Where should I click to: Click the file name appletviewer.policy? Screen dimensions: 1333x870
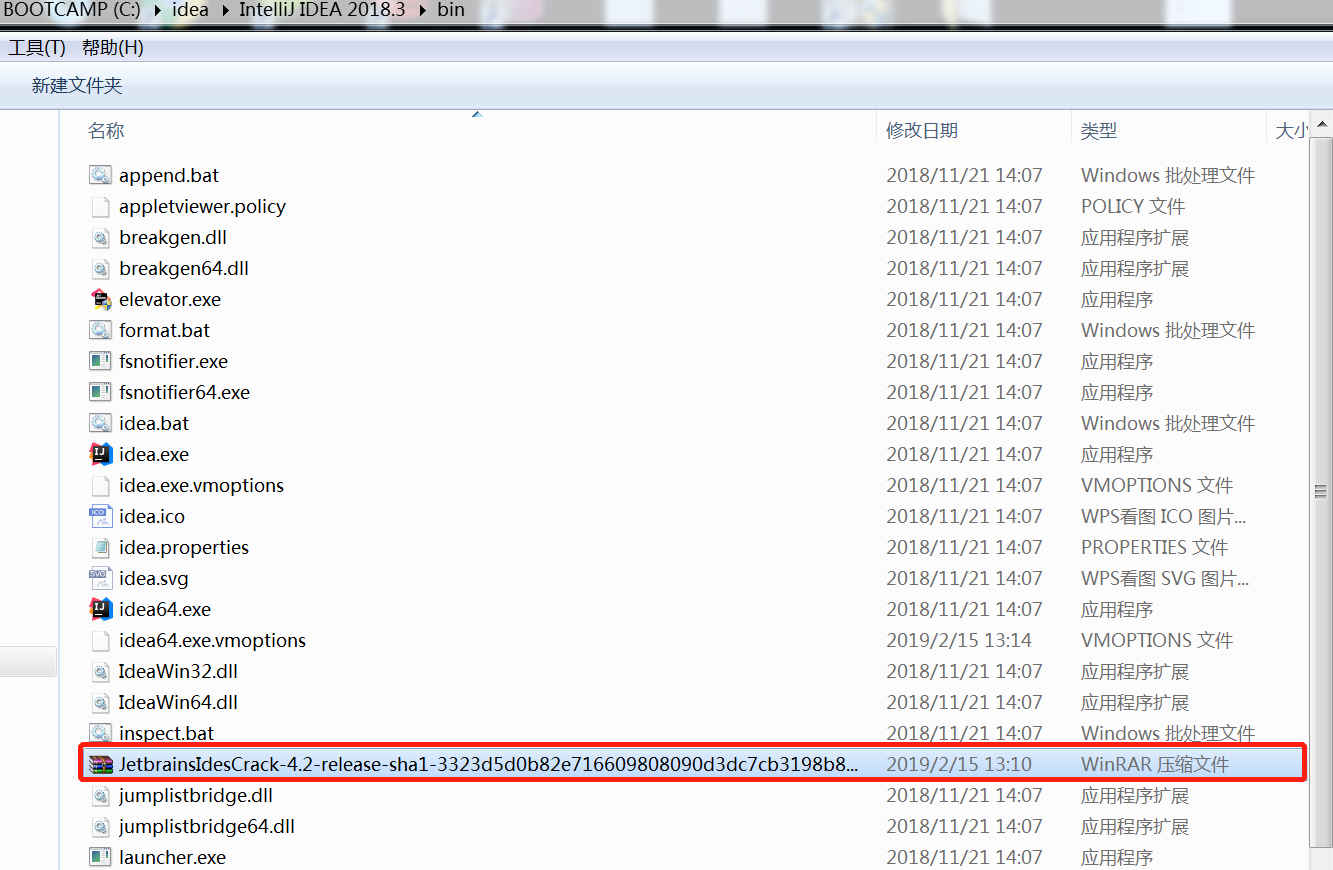202,206
